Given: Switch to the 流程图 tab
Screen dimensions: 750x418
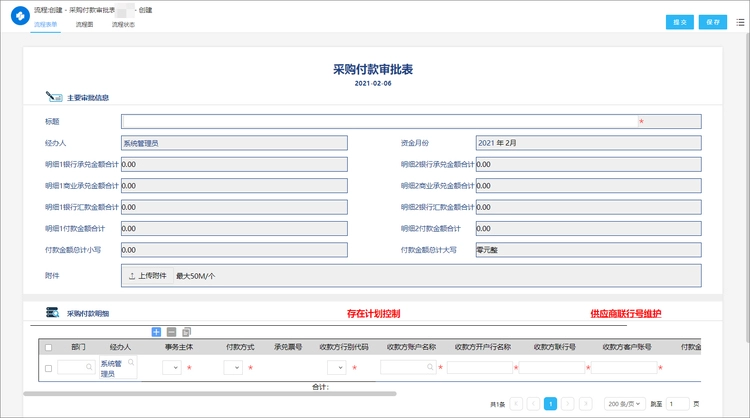Looking at the screenshot, I should click(x=84, y=25).
